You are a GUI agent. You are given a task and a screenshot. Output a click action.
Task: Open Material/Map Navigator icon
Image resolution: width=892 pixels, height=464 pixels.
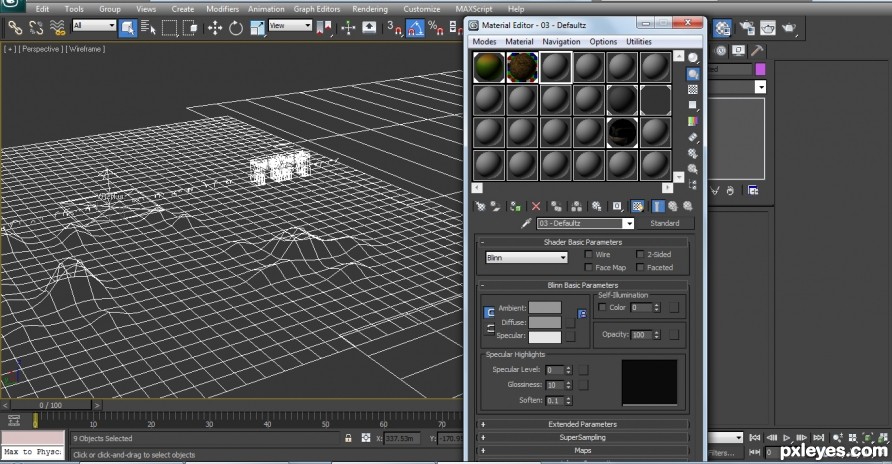pos(692,185)
